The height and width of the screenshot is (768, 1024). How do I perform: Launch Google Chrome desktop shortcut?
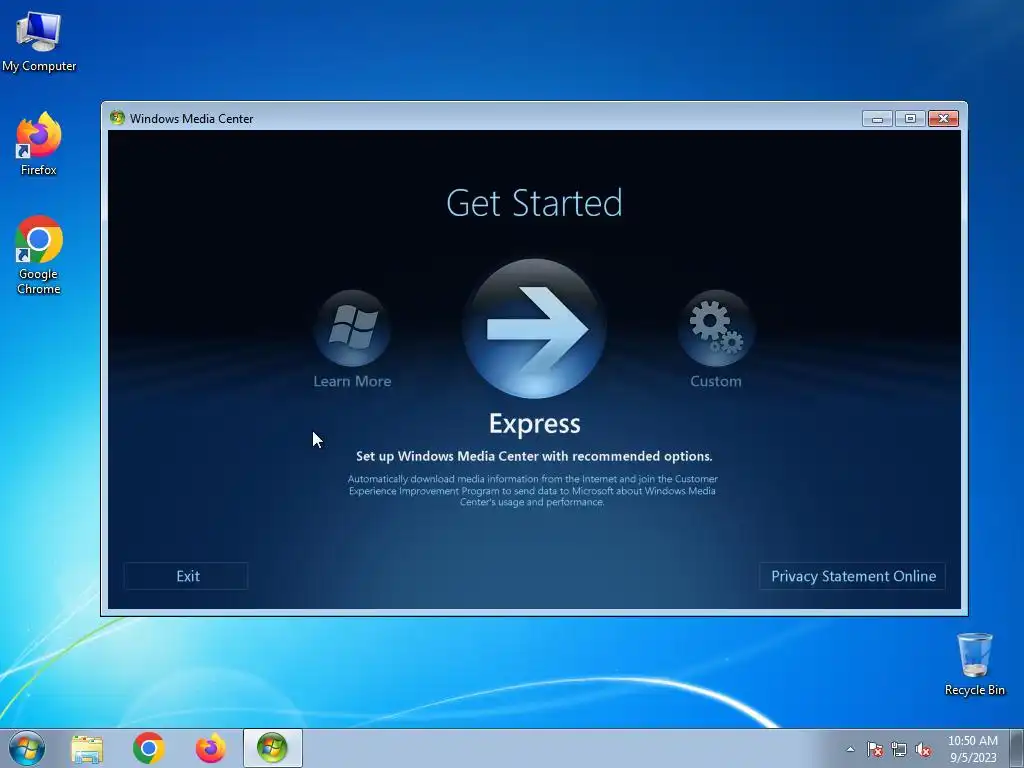39,255
